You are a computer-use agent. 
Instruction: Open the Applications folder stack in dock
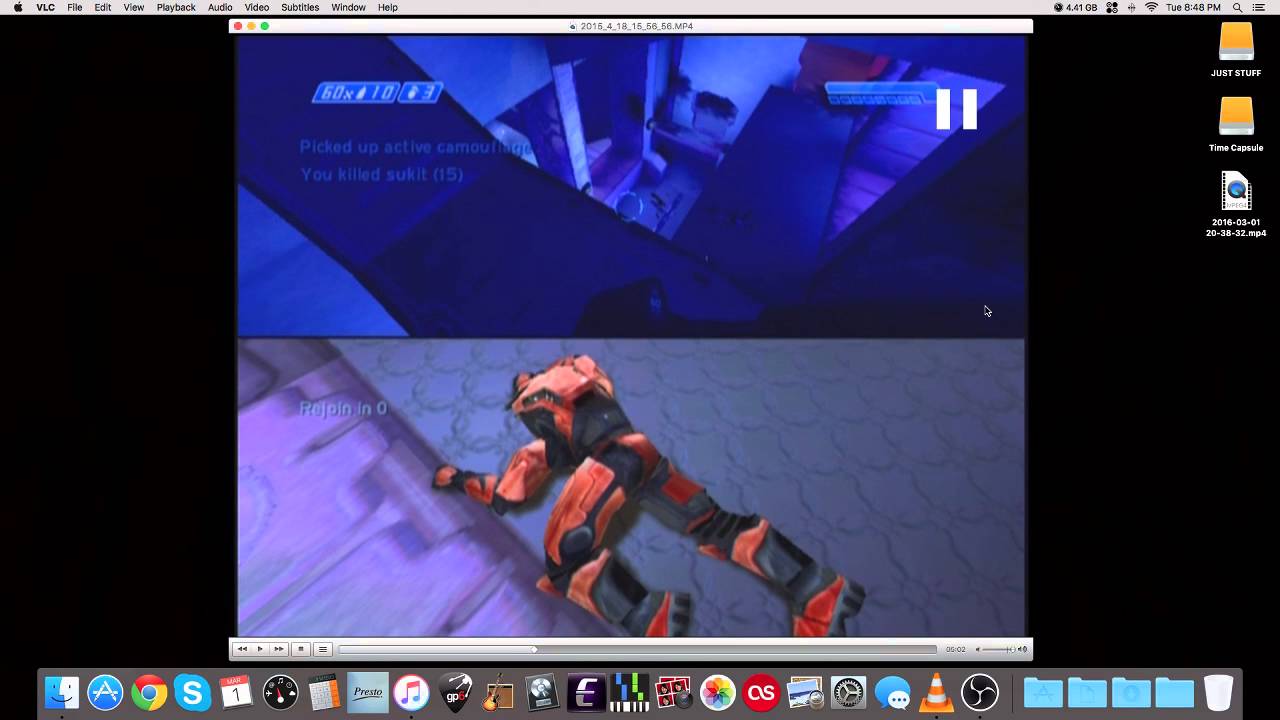1043,692
